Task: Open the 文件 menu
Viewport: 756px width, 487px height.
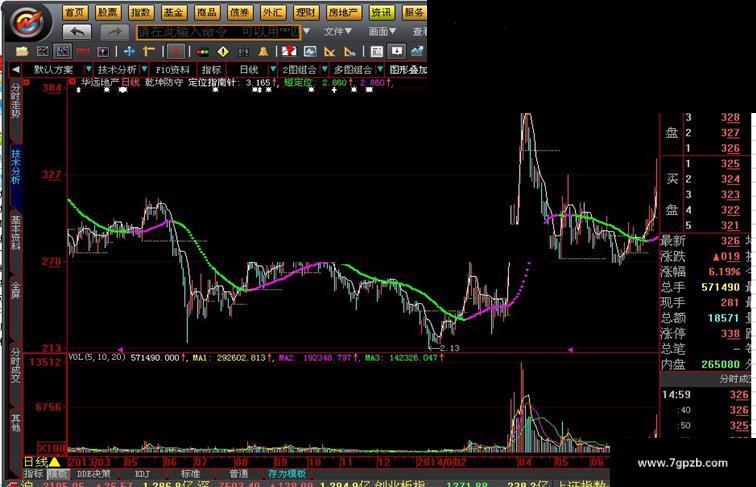Action: tap(338, 31)
